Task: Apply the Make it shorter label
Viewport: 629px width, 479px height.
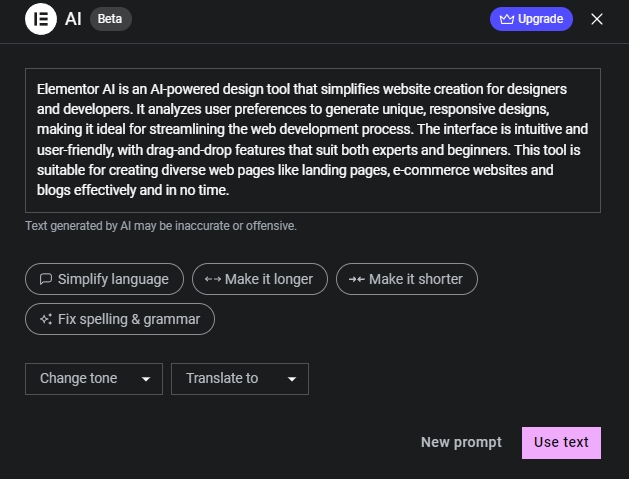Action: tap(416, 280)
